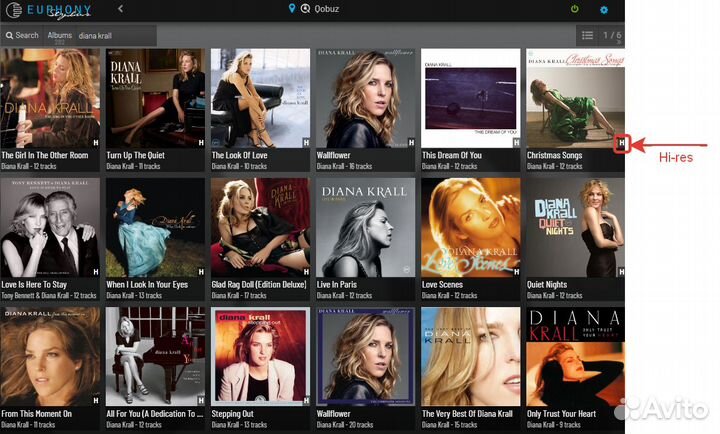Open Quiet Nights album cover
The width and height of the screenshot is (720, 434).
point(575,227)
